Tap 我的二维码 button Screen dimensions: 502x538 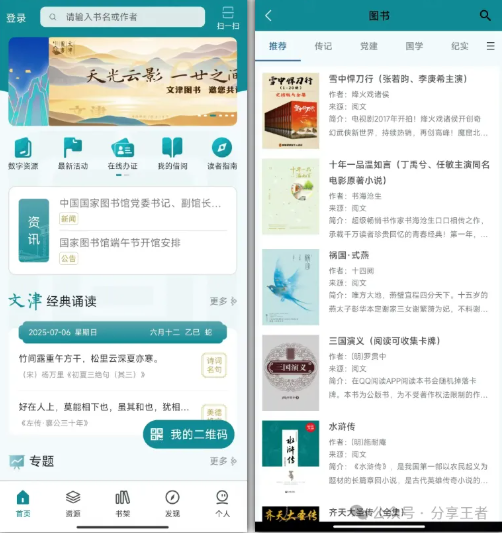click(189, 434)
